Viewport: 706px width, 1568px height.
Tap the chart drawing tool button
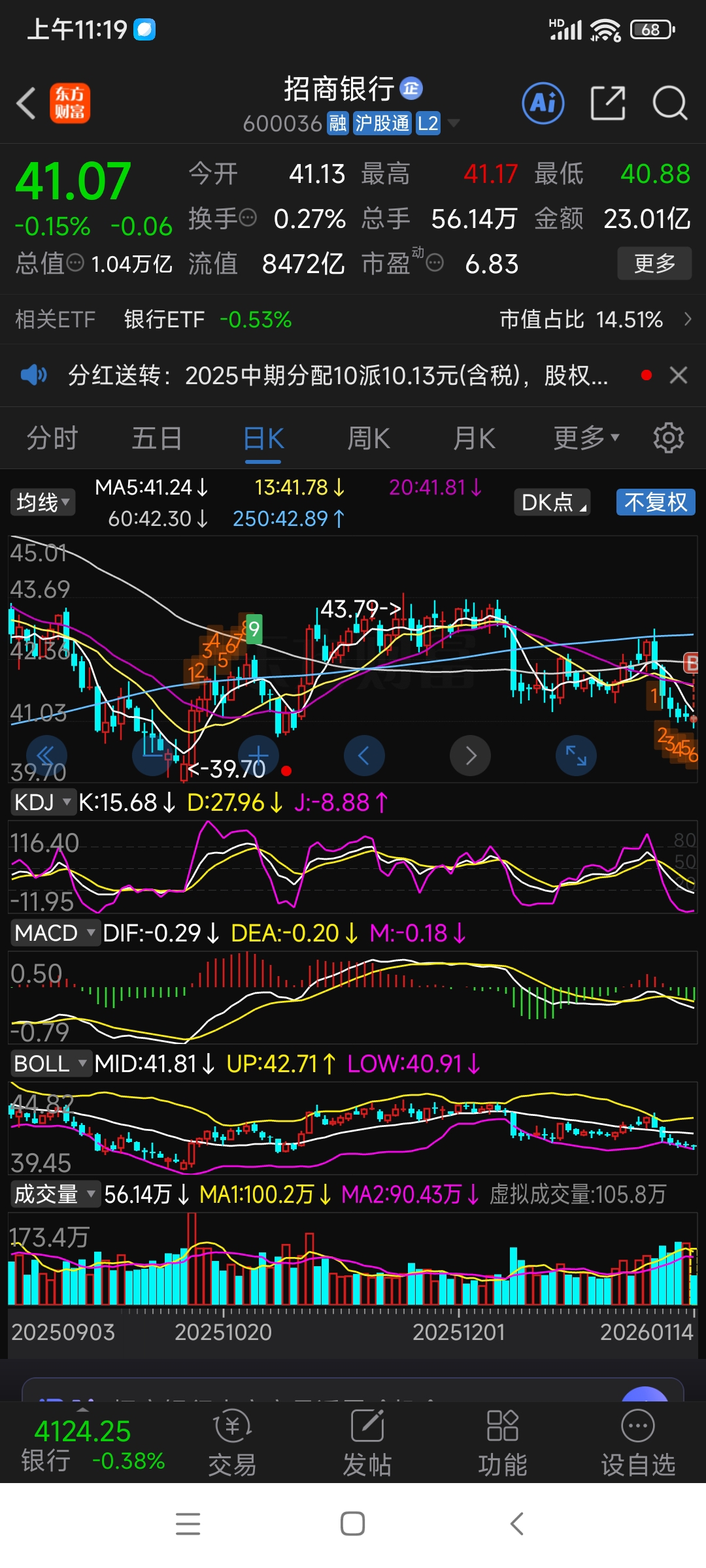[x=152, y=756]
